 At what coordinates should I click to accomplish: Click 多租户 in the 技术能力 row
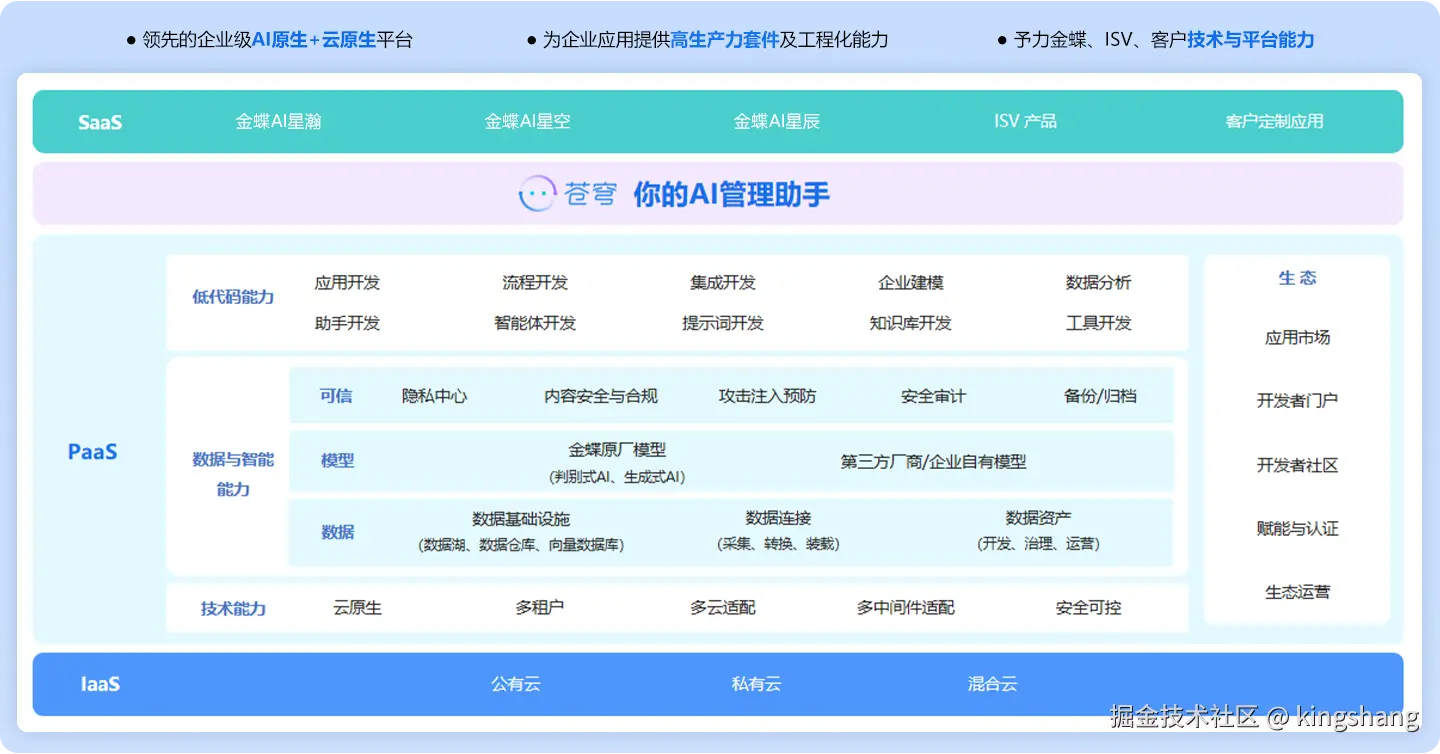(x=539, y=607)
